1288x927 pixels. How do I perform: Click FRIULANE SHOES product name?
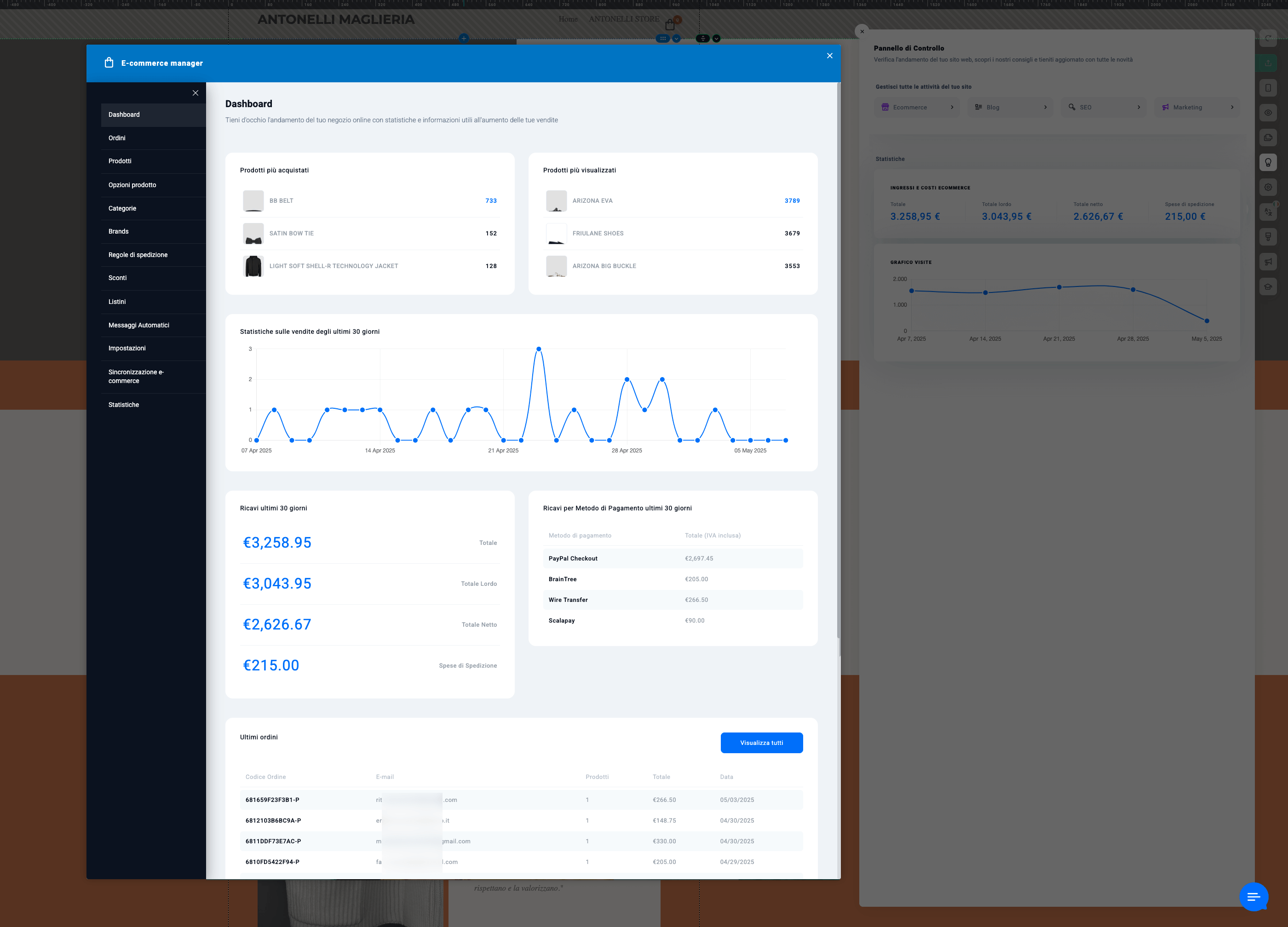pos(598,233)
